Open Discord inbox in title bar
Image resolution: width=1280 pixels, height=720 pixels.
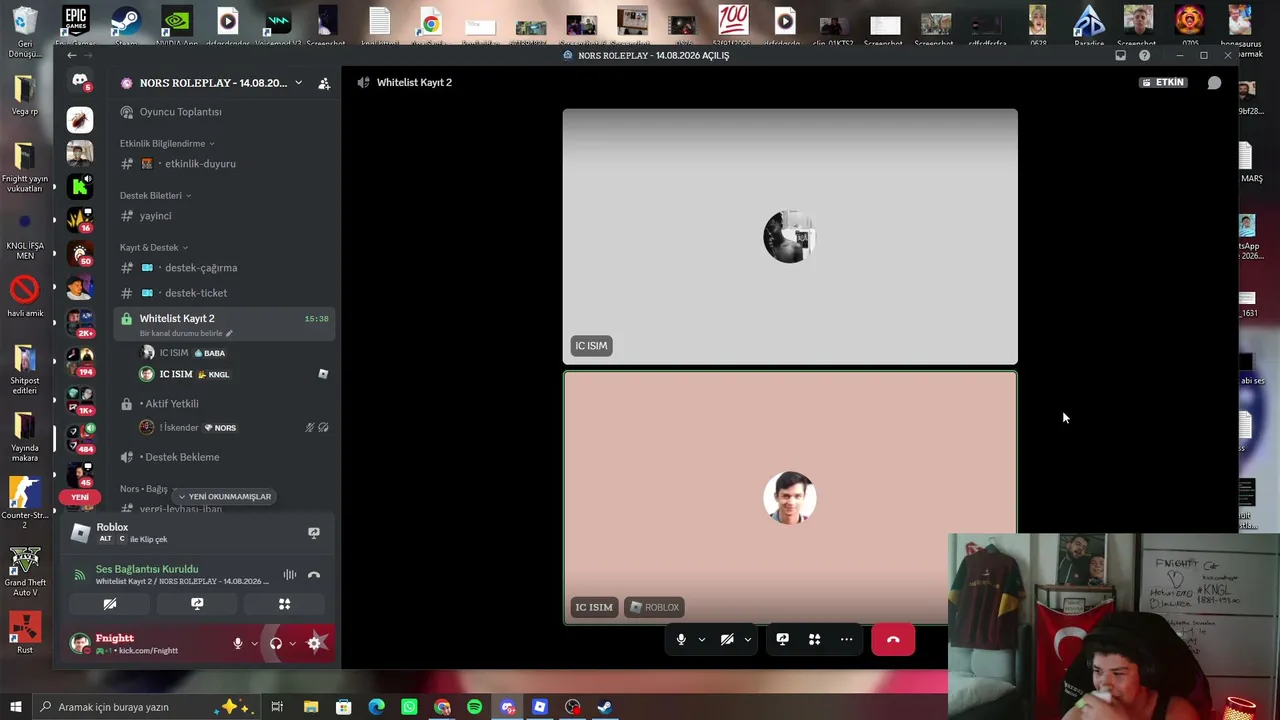click(x=1120, y=56)
